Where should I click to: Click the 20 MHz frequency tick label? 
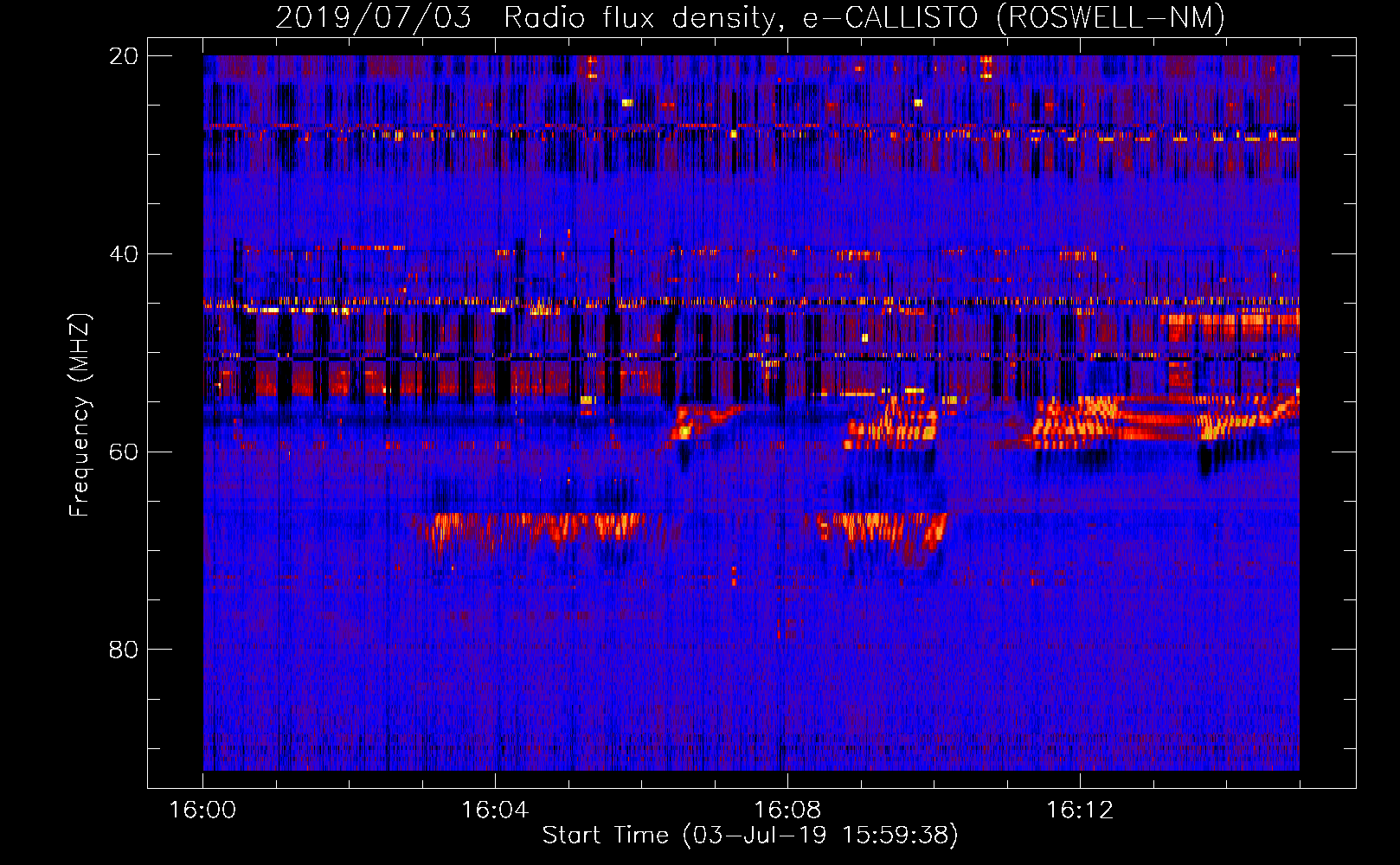click(124, 56)
